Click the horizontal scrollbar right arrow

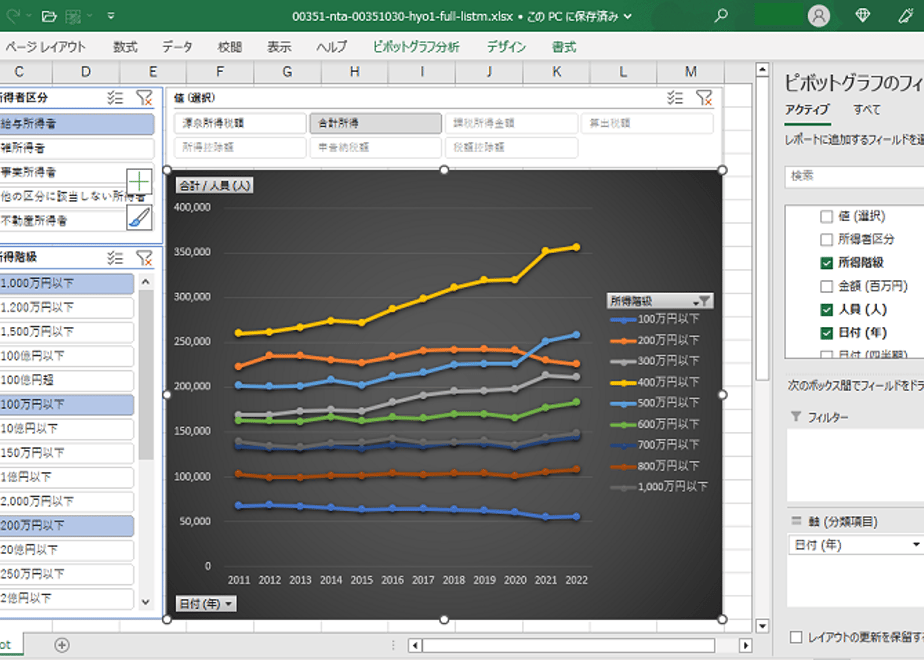tap(745, 645)
